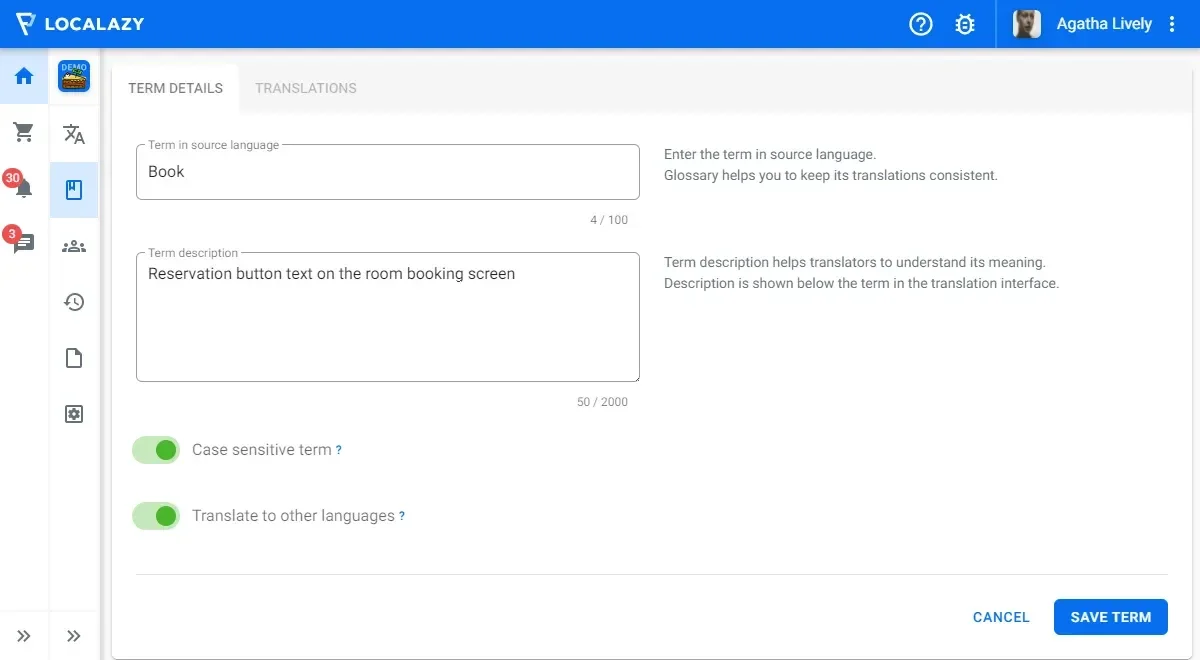1200x660 pixels.
Task: Open the glossary book icon
Action: tap(74, 190)
